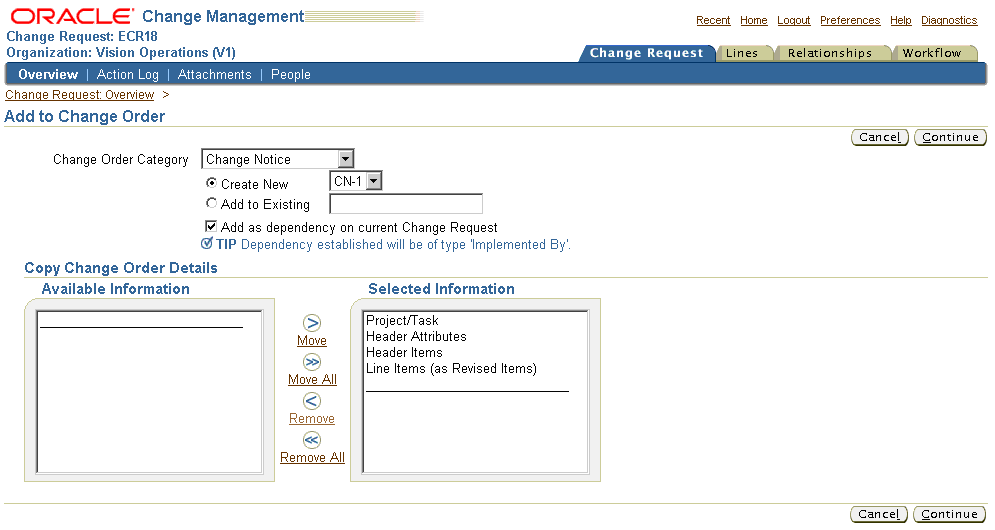Click the Move All link
The height and width of the screenshot is (530, 995).
point(312,380)
